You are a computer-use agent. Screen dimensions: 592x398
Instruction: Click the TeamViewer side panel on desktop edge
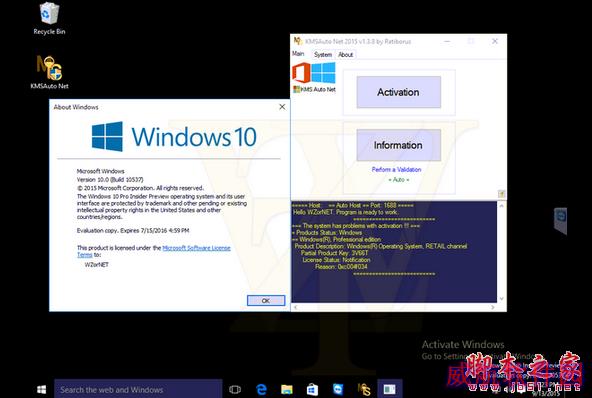560,221
